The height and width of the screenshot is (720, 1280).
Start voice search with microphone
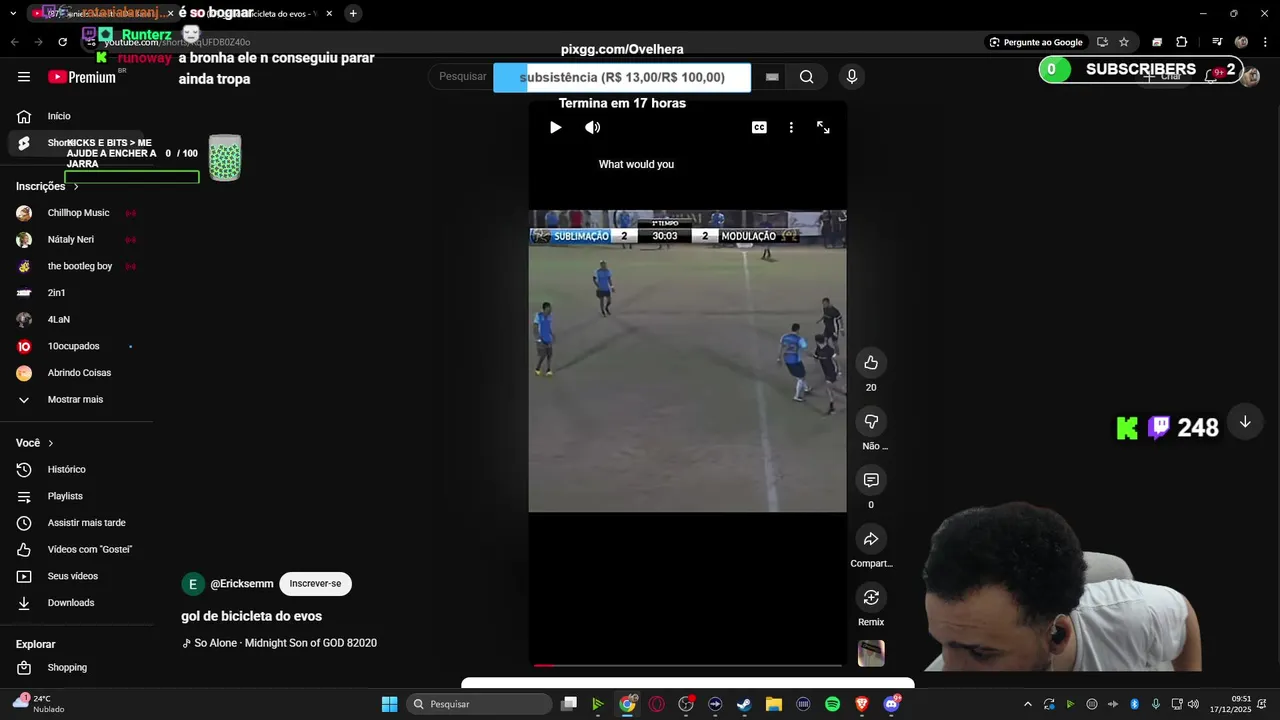pos(852,77)
